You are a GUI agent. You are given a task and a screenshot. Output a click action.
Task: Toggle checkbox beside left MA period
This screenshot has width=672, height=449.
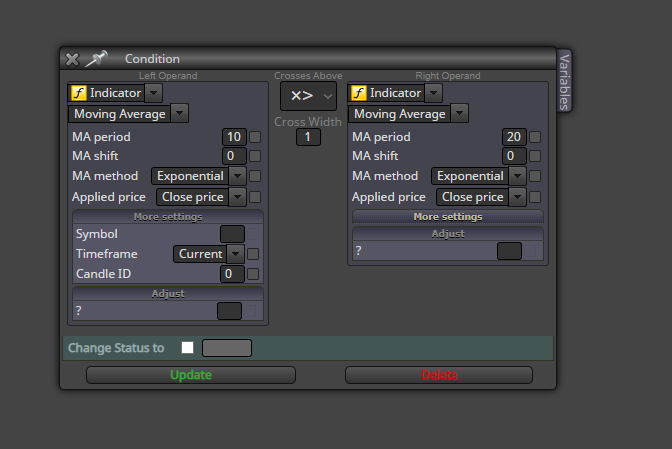(255, 137)
